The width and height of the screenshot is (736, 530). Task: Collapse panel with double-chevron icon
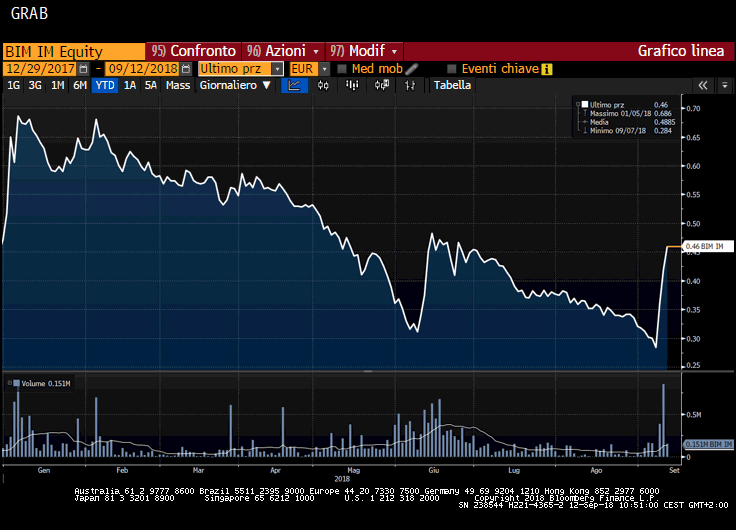click(703, 85)
